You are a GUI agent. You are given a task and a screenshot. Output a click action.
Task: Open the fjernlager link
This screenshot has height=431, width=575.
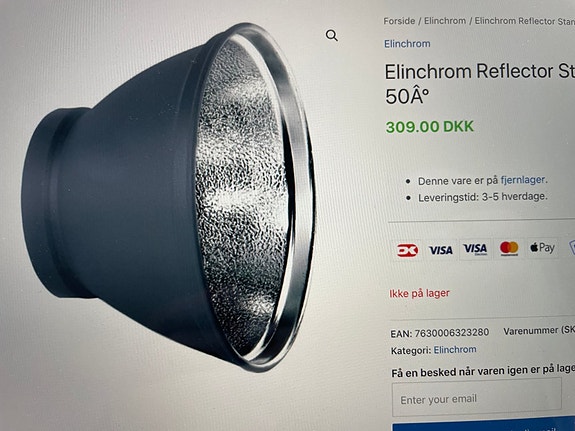coord(523,180)
